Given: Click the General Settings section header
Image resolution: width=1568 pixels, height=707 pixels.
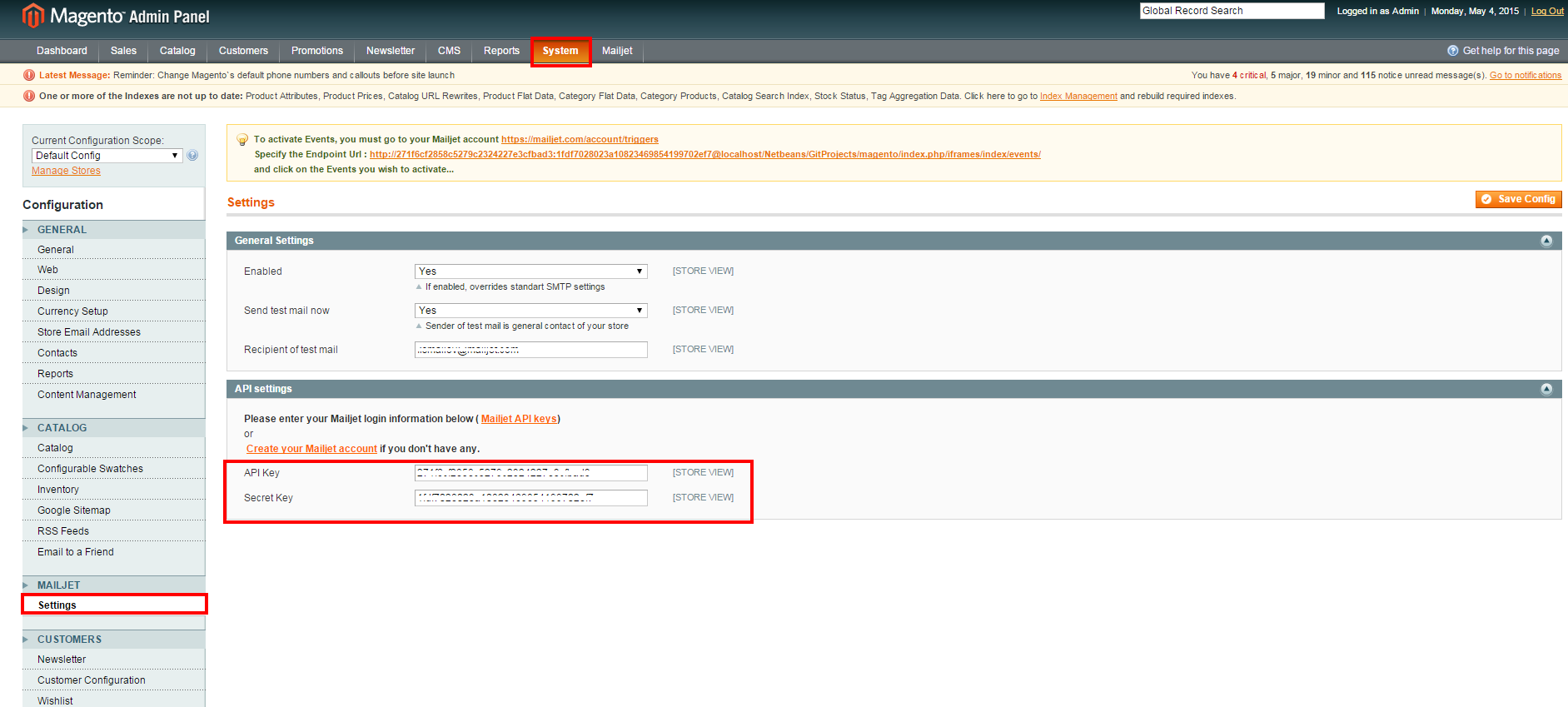Looking at the screenshot, I should click(894, 241).
